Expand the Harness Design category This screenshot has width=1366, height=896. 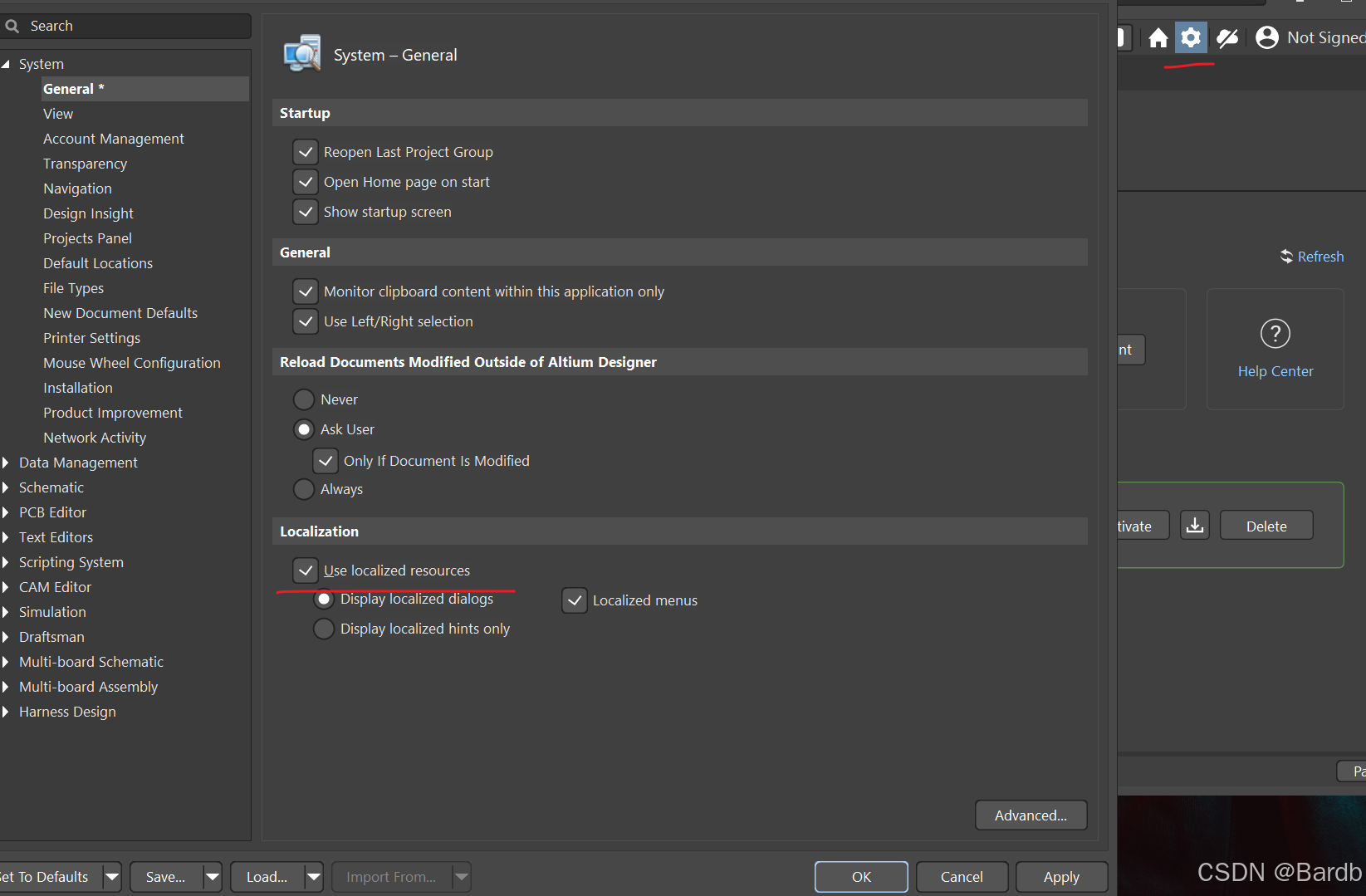(x=6, y=712)
